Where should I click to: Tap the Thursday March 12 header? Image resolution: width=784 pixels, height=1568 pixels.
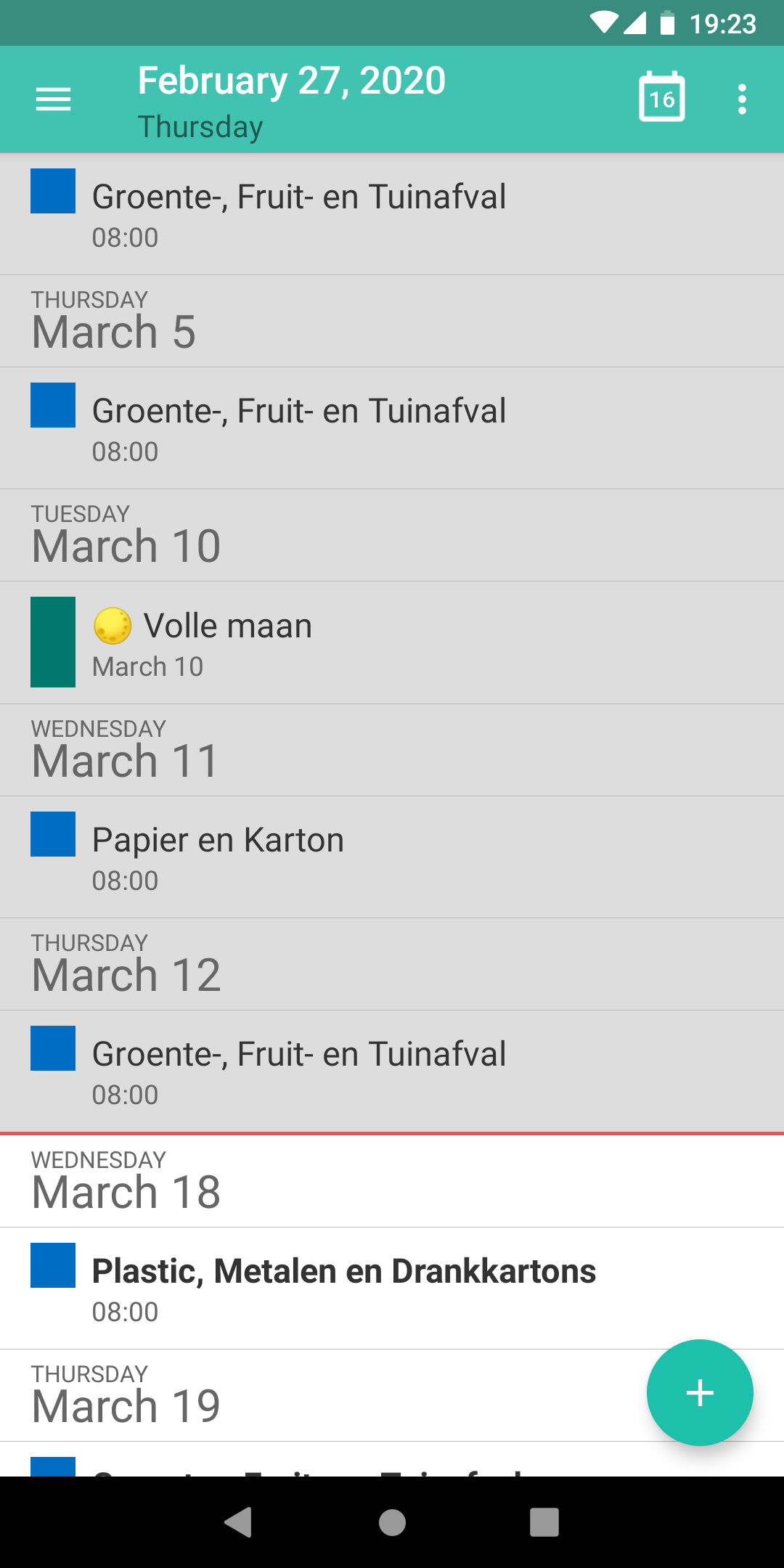[126, 964]
